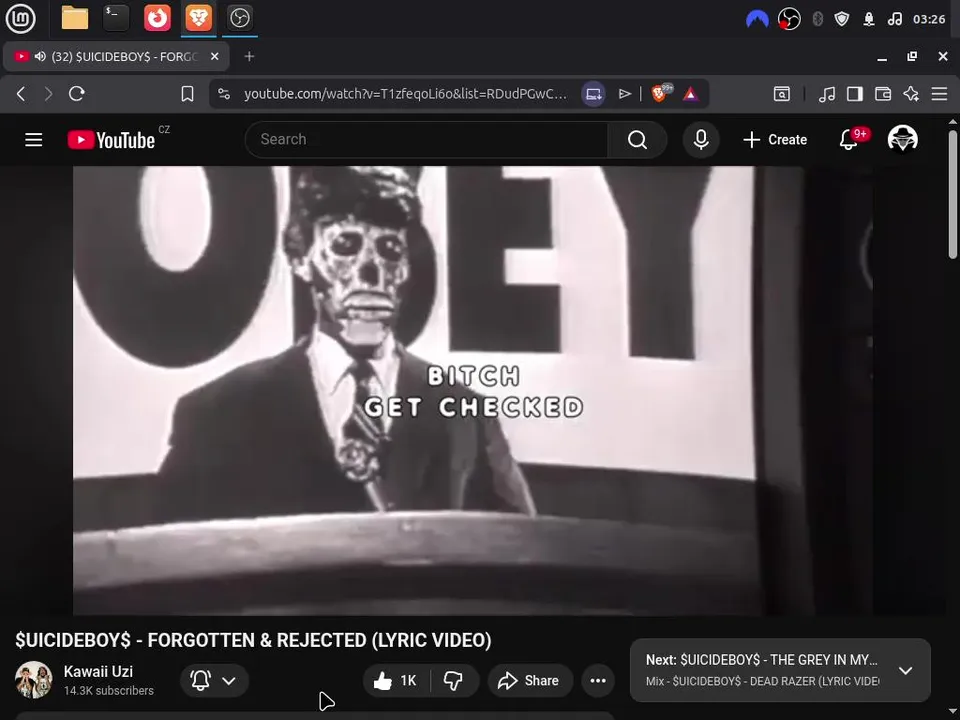Open the Kawaii Uzi channel name link
Image resolution: width=960 pixels, height=720 pixels.
(98, 671)
